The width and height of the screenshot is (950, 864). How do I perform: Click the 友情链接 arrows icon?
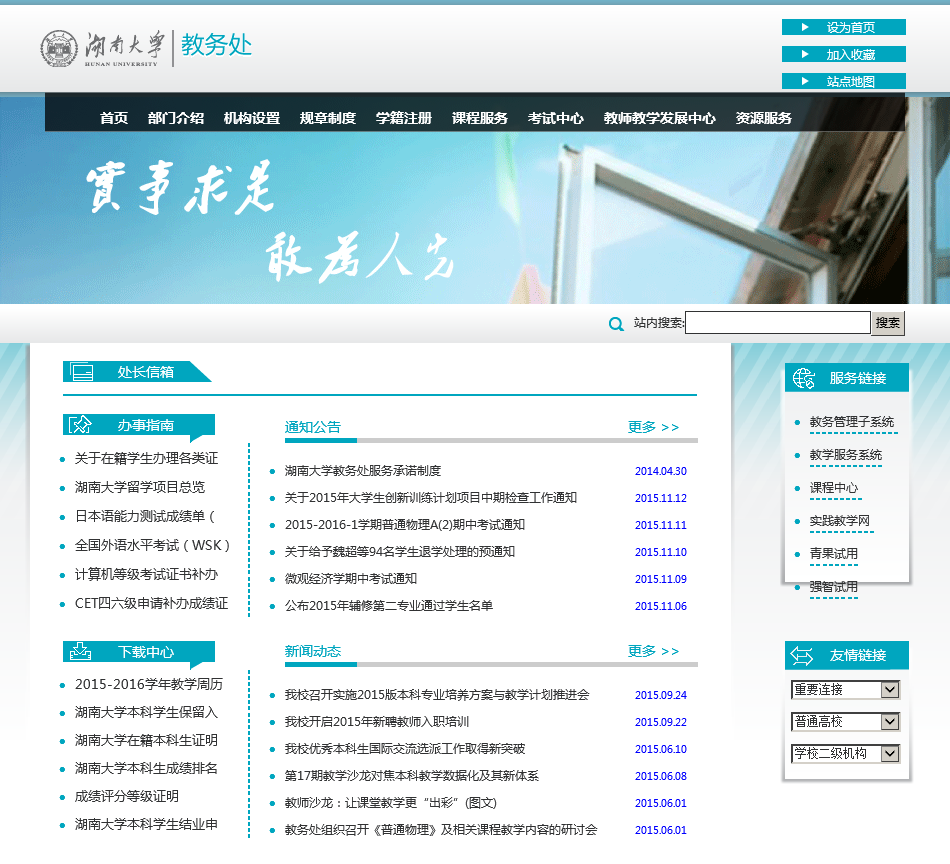click(x=802, y=655)
